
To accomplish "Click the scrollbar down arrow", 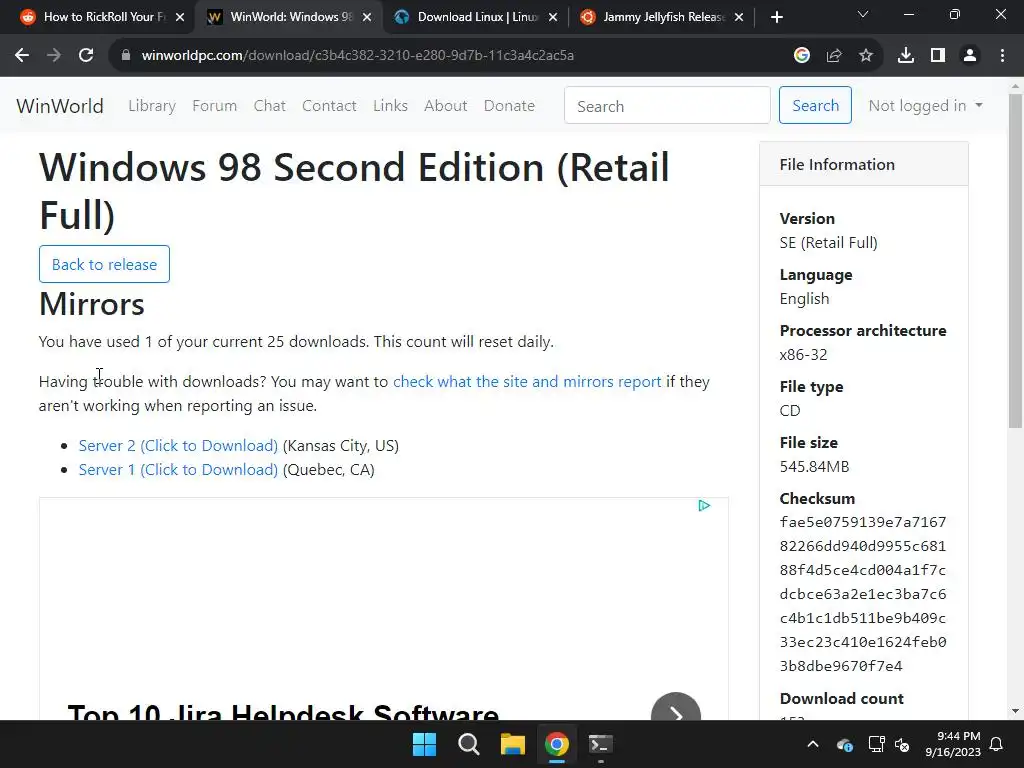I will tap(1016, 711).
